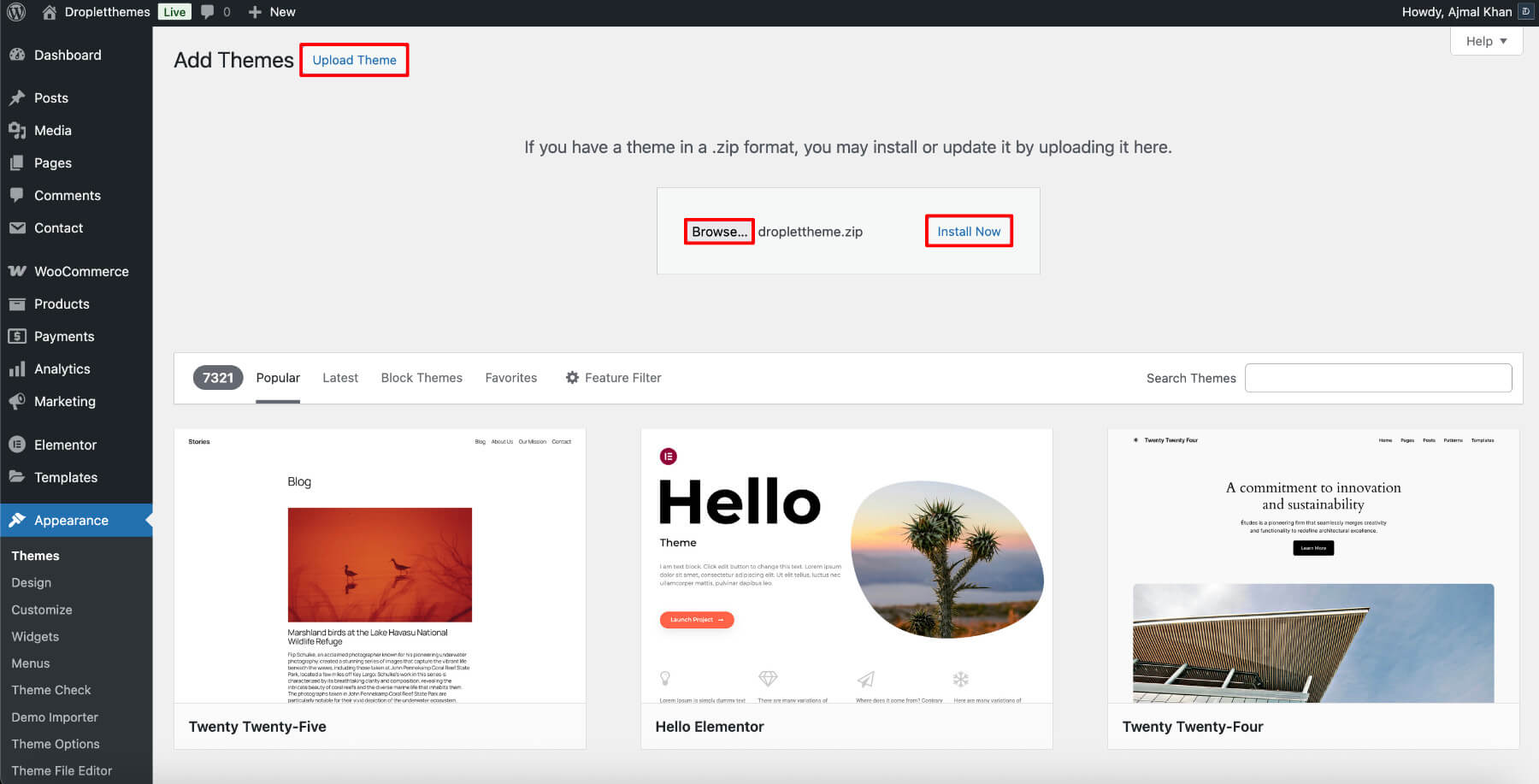Click the WordPress logo in the admin bar

(x=15, y=12)
